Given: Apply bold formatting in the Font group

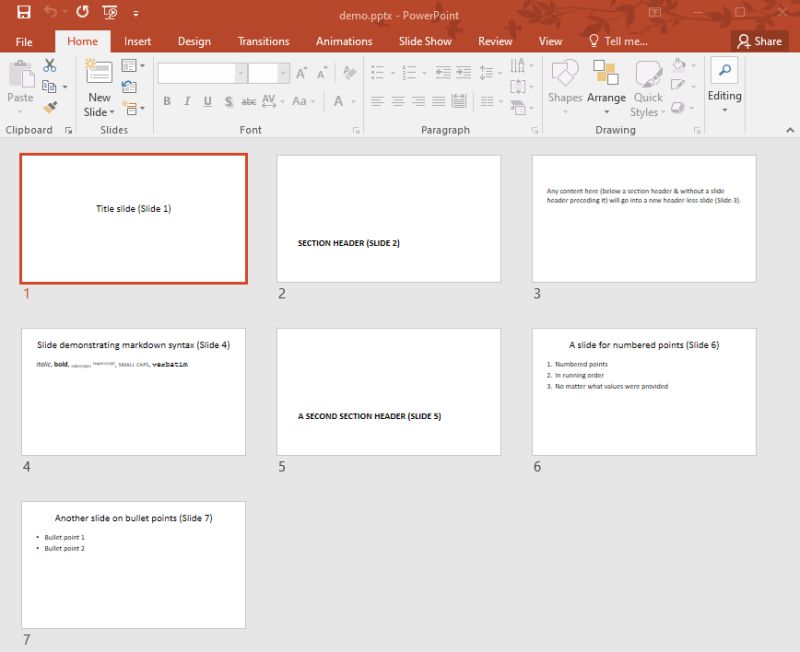Looking at the screenshot, I should [166, 100].
